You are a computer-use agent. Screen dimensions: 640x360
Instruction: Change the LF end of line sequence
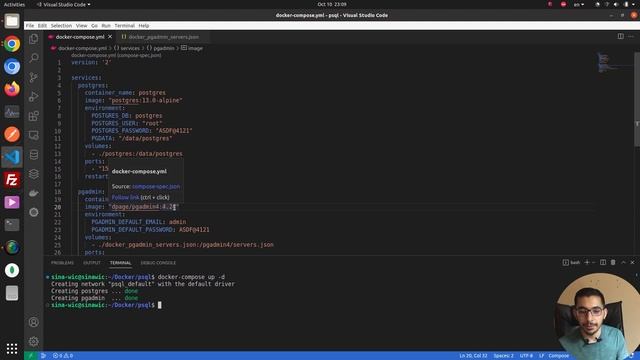coord(542,356)
